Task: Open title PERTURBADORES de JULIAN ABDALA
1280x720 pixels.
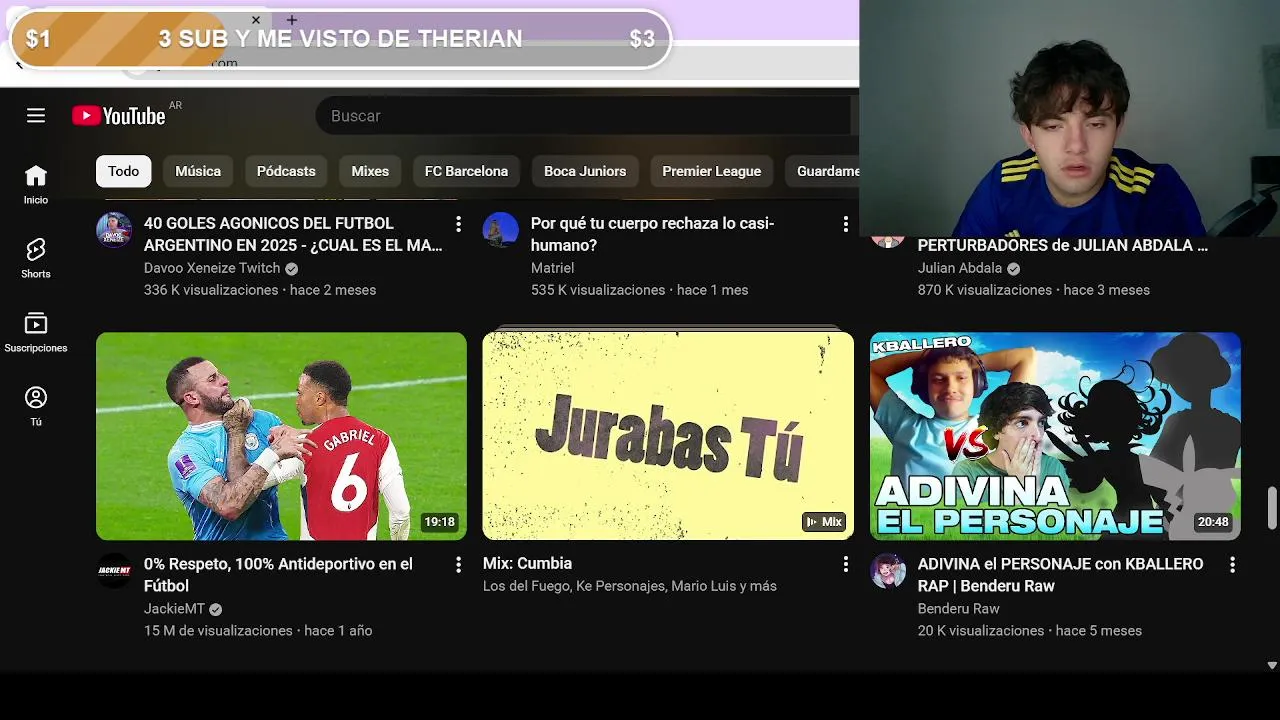Action: pos(1063,245)
